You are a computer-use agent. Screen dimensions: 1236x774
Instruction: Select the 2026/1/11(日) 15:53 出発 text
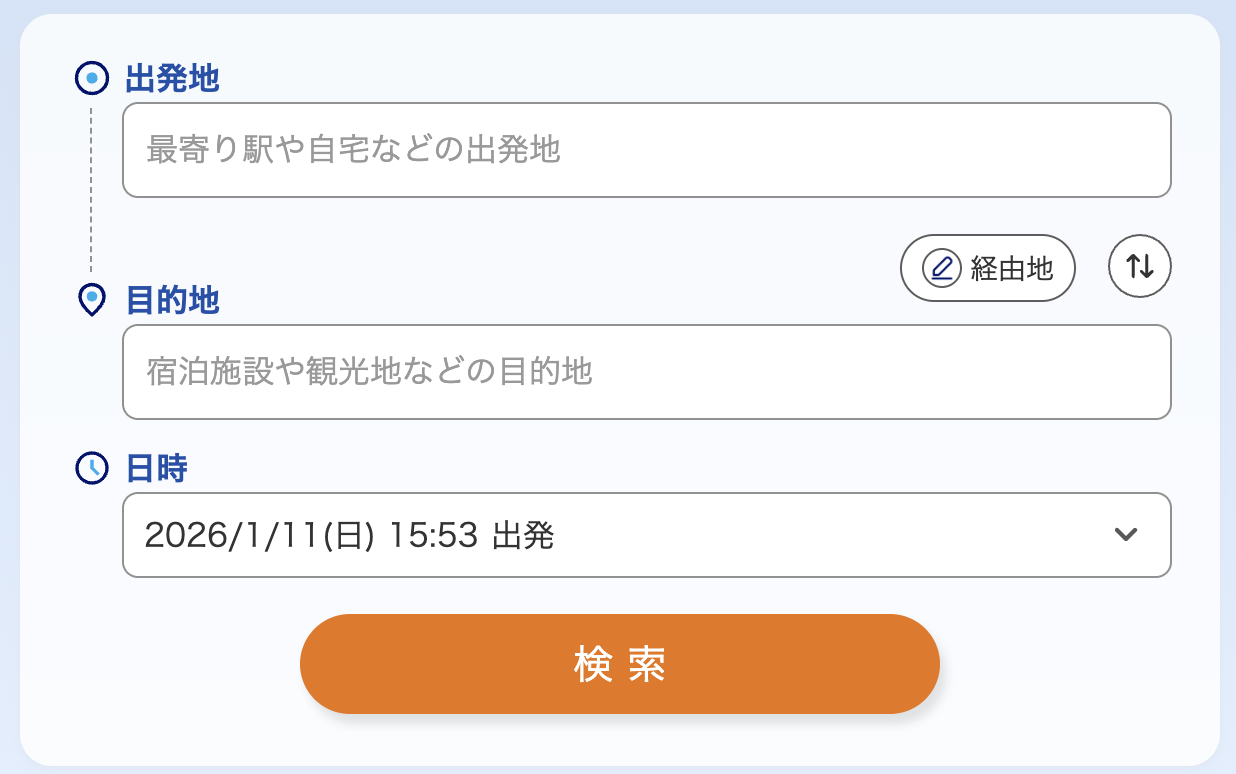point(348,536)
